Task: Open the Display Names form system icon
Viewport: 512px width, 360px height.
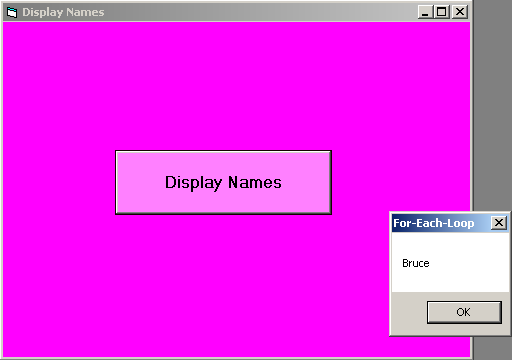Action: click(12, 12)
